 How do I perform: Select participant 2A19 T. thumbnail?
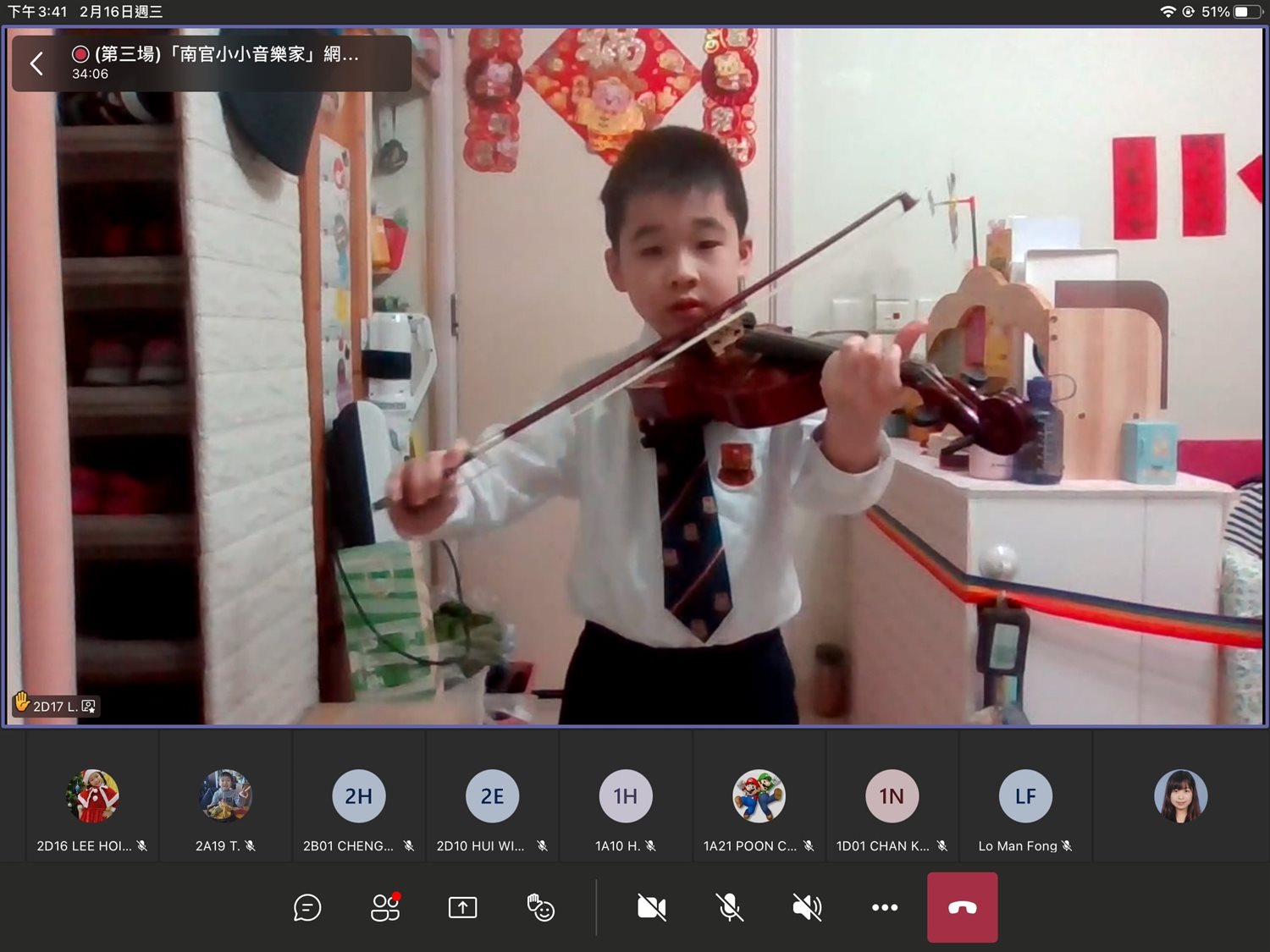coord(225,796)
